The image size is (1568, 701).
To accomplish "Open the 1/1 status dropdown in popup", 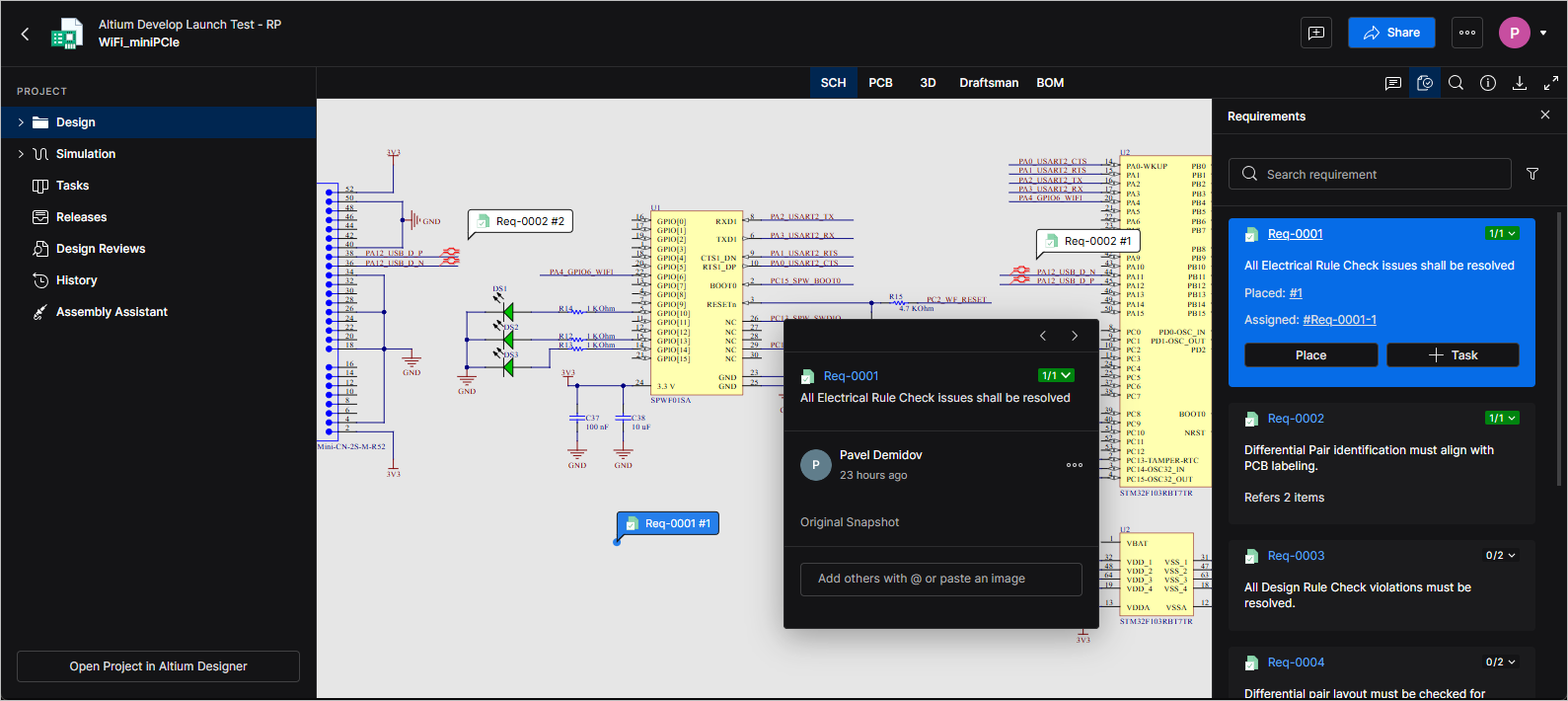I will (x=1056, y=375).
